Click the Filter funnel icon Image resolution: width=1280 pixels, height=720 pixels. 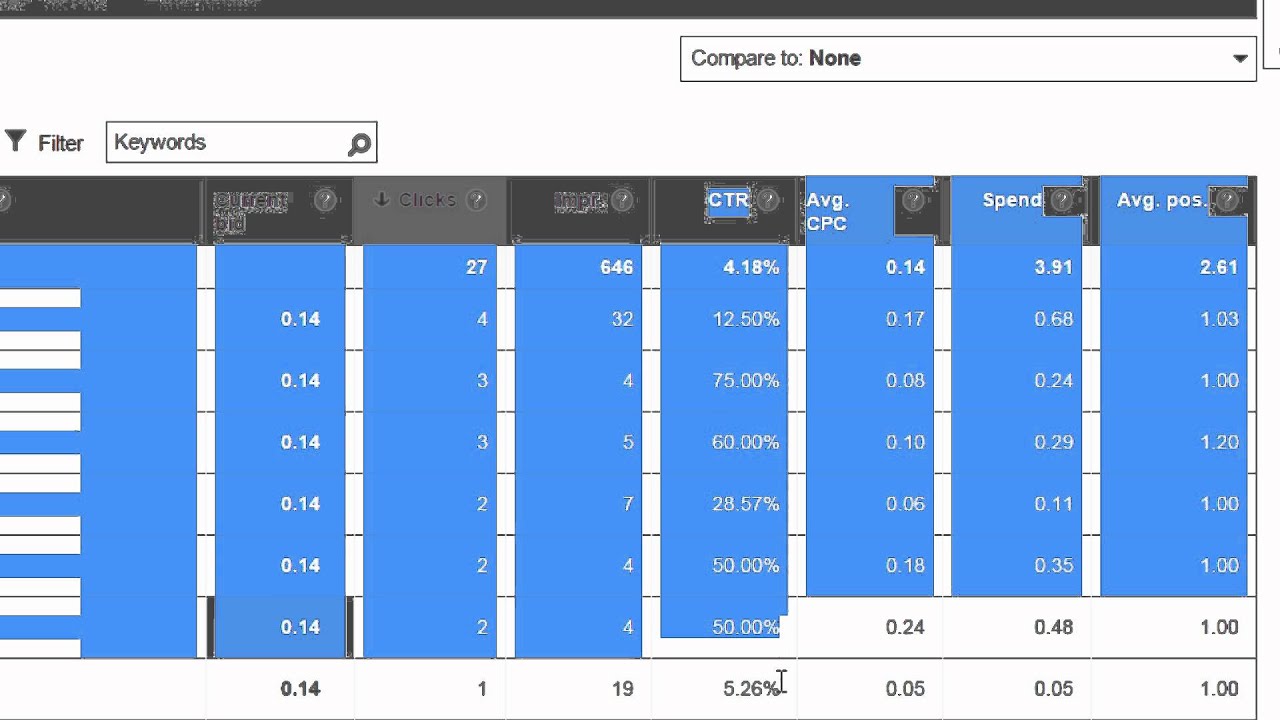point(15,141)
